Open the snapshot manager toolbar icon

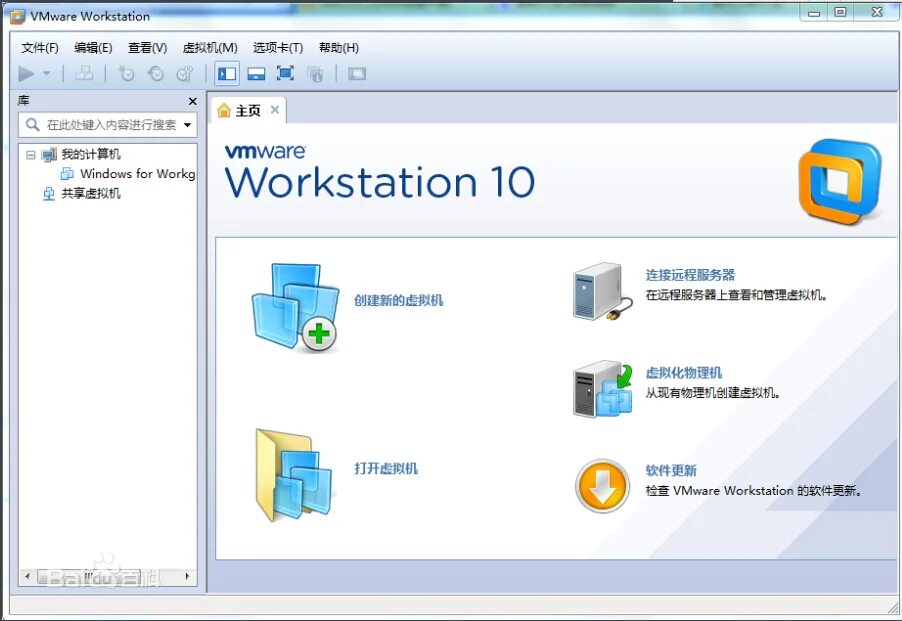pyautogui.click(x=185, y=74)
